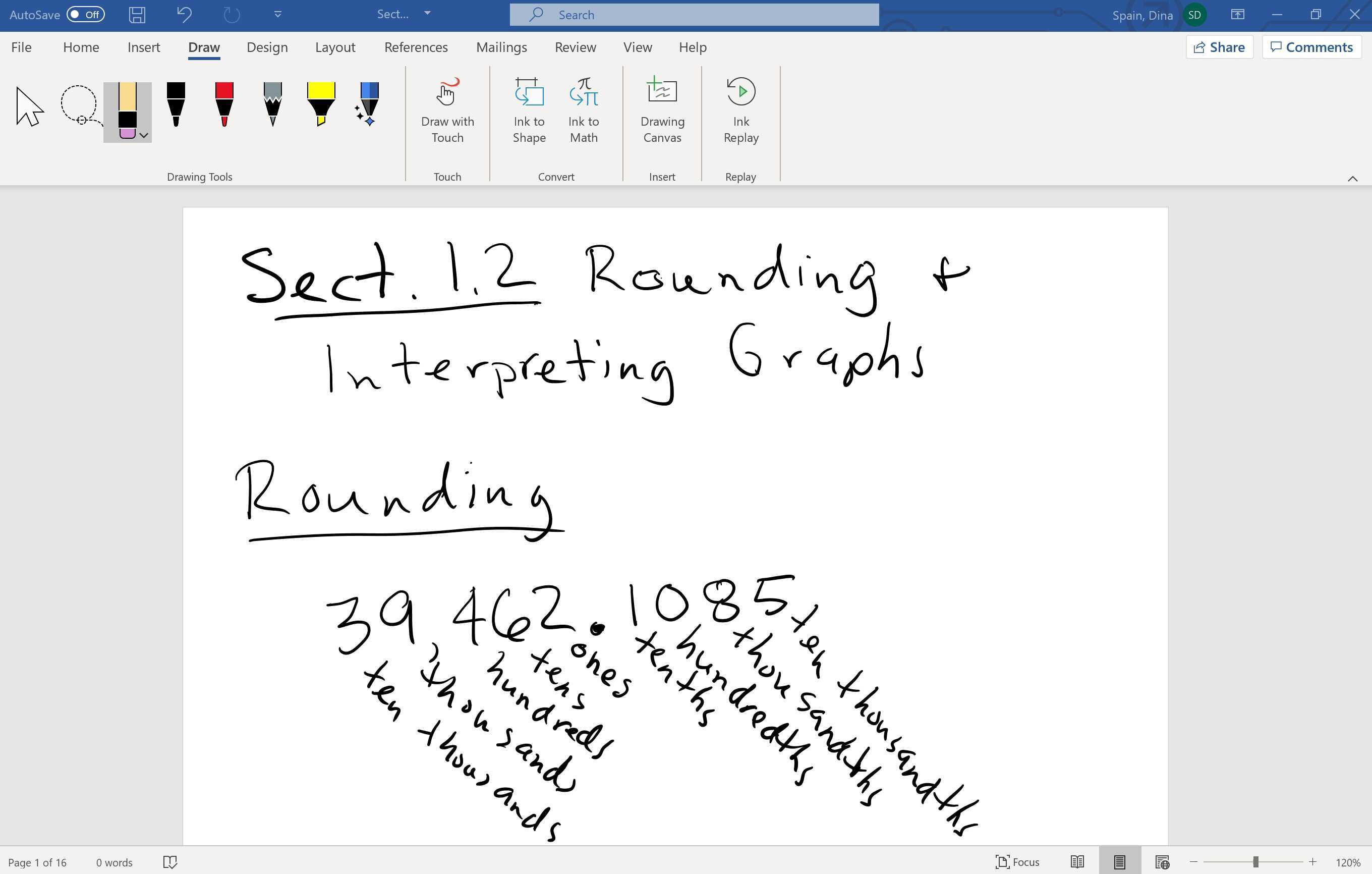Open the Mailings ribbon tab

(501, 47)
